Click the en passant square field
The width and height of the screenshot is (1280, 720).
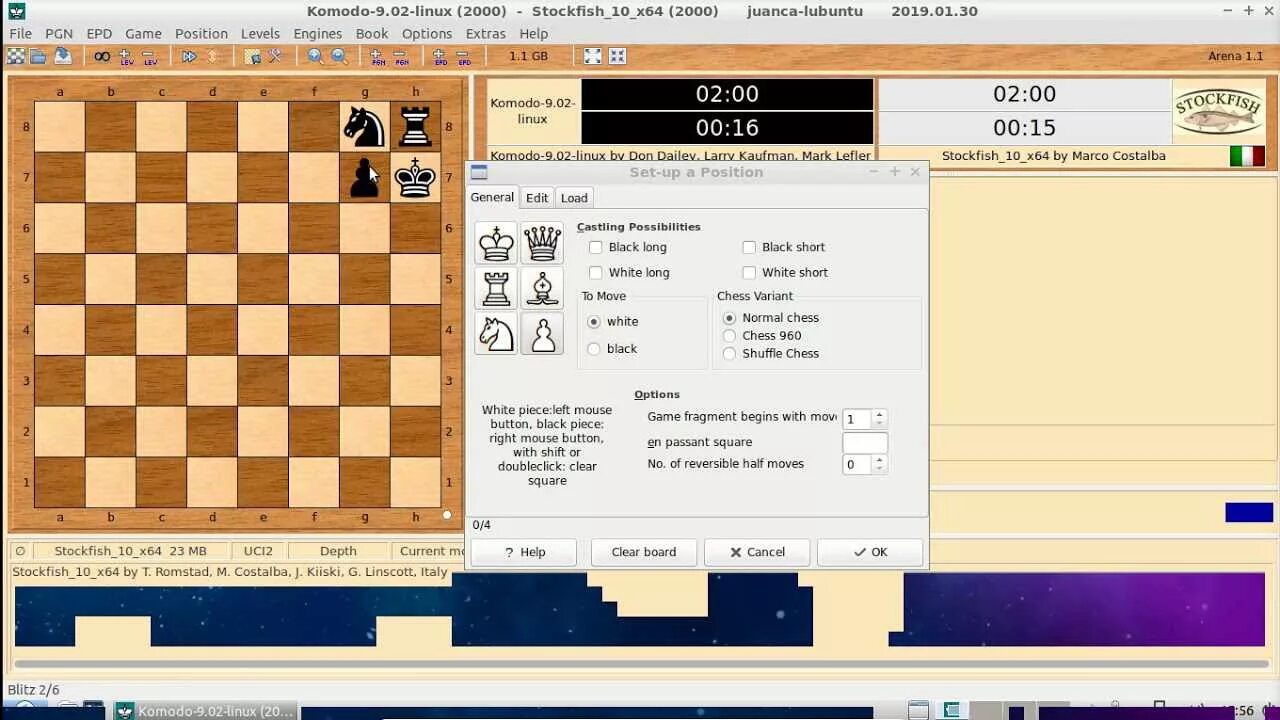pos(865,442)
